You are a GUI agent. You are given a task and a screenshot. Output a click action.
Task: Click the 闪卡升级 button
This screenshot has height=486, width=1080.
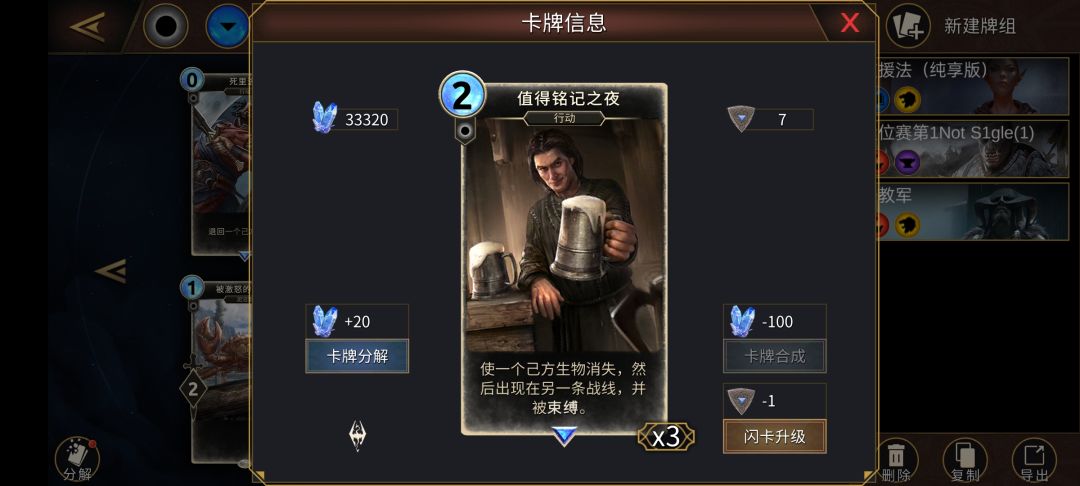coord(774,436)
